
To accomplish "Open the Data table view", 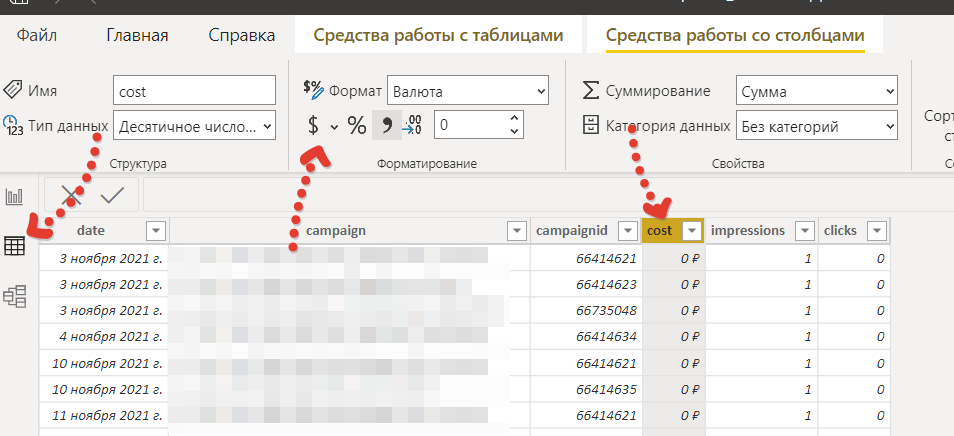I will point(15,245).
